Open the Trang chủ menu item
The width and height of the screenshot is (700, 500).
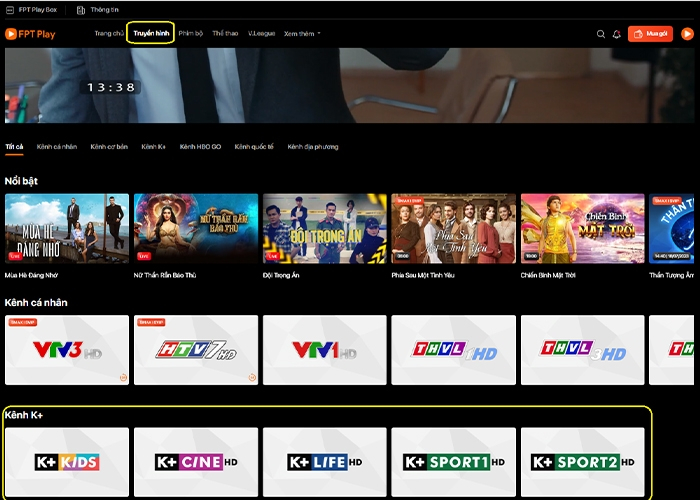pyautogui.click(x=109, y=33)
